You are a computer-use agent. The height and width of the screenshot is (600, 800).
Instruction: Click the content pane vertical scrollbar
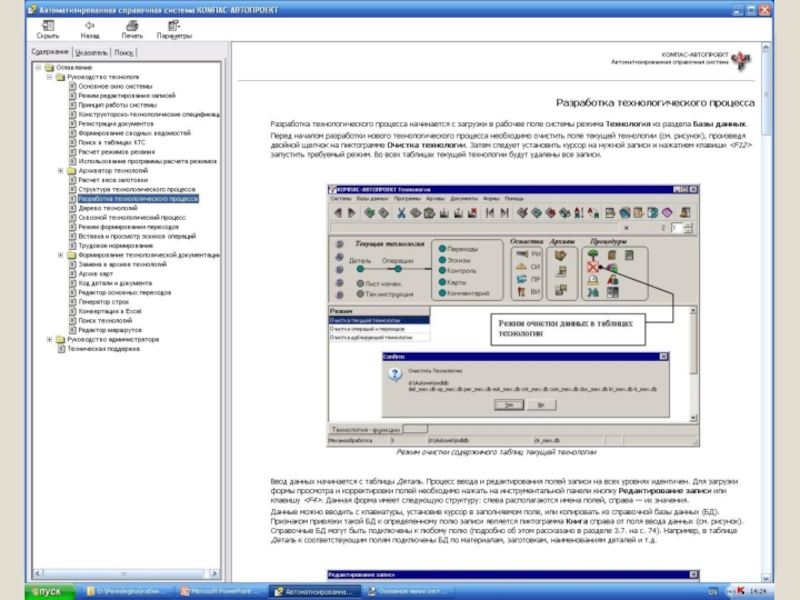pos(765,300)
